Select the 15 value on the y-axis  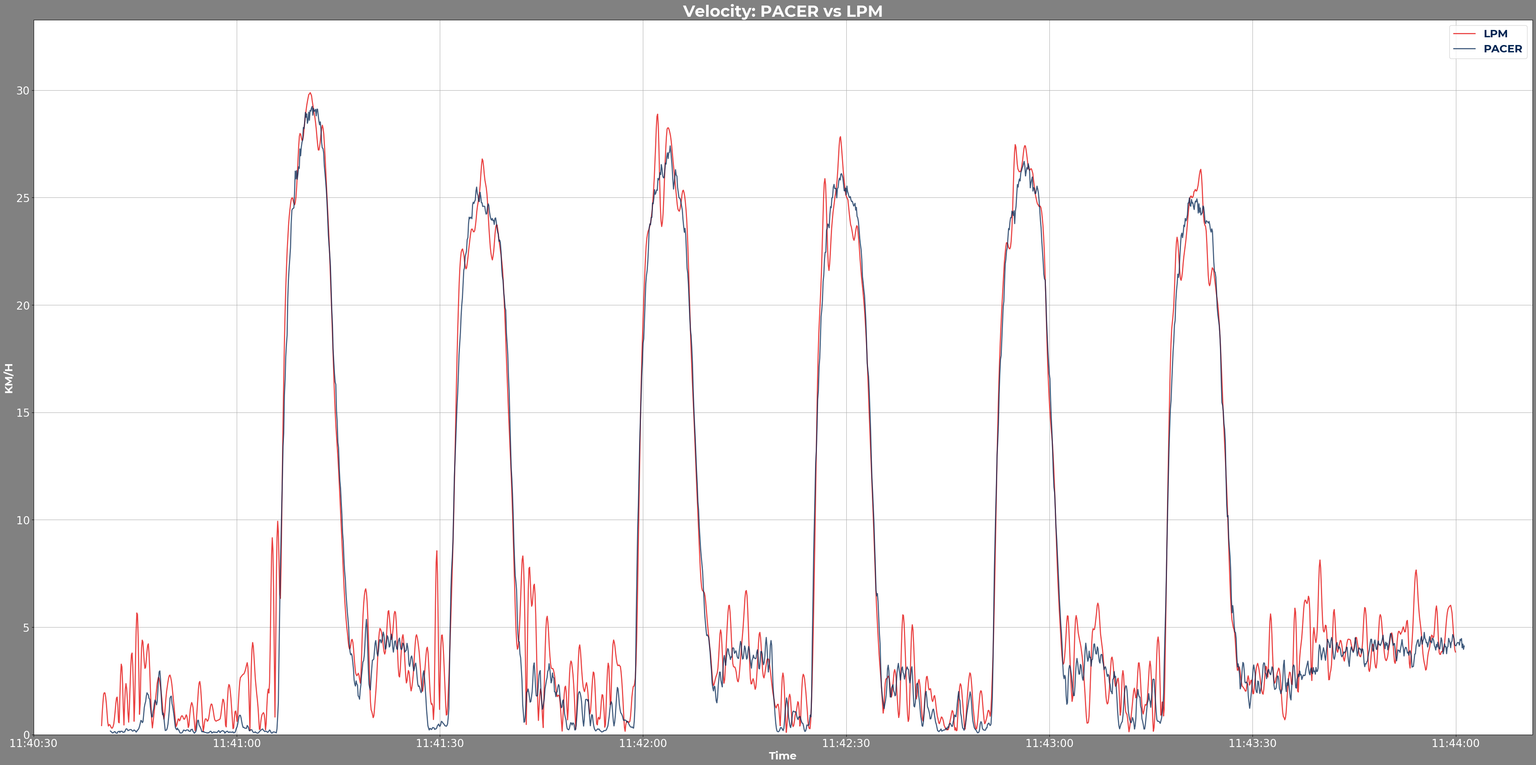pos(22,413)
